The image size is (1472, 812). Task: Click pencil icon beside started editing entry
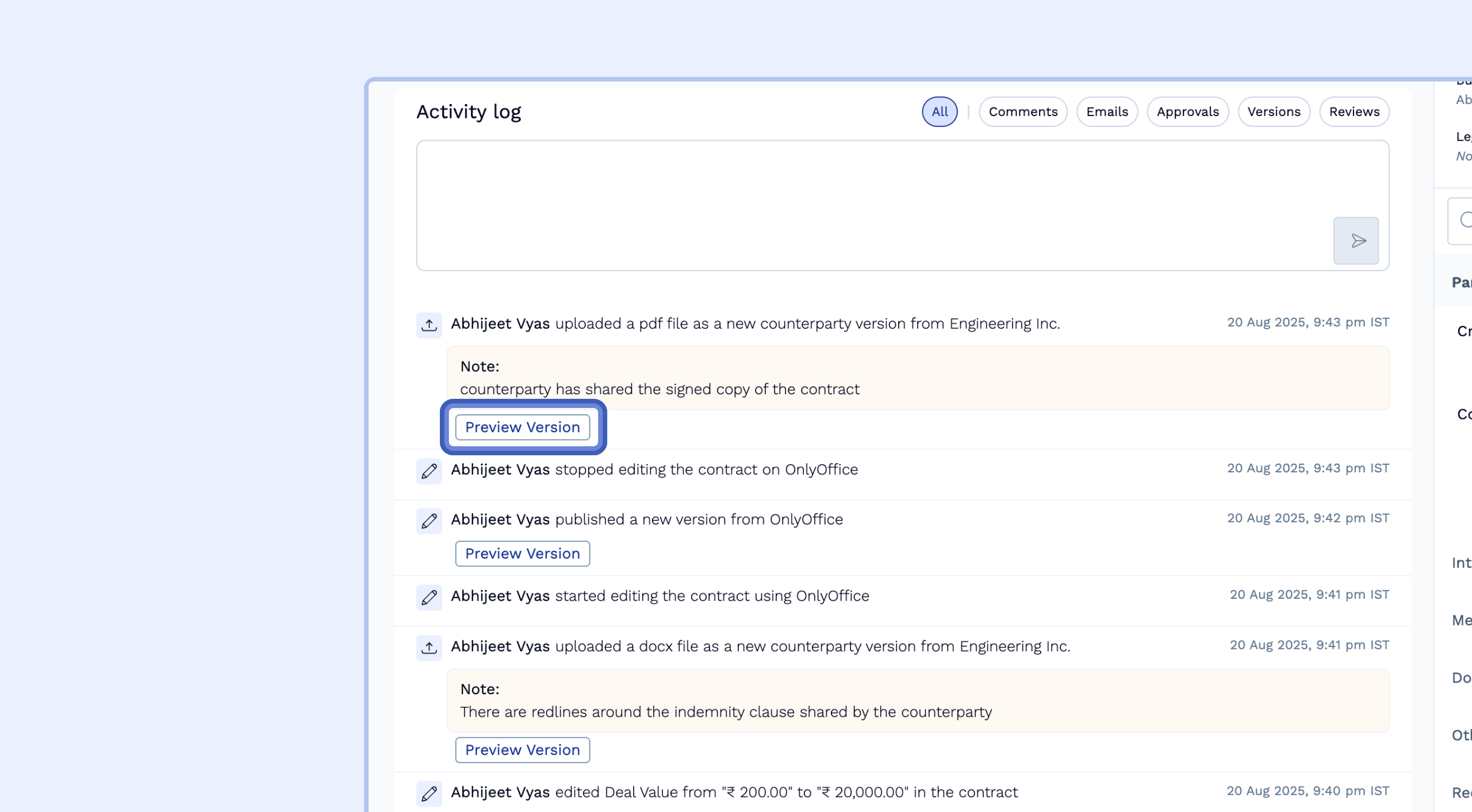point(429,598)
